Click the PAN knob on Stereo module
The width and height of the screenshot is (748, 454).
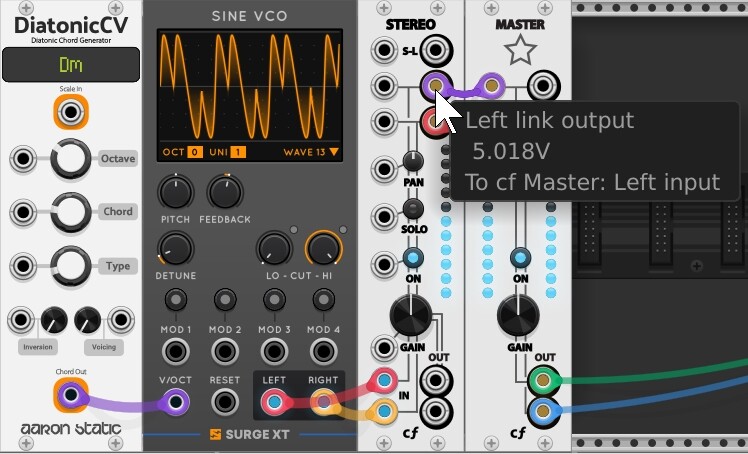pos(413,161)
